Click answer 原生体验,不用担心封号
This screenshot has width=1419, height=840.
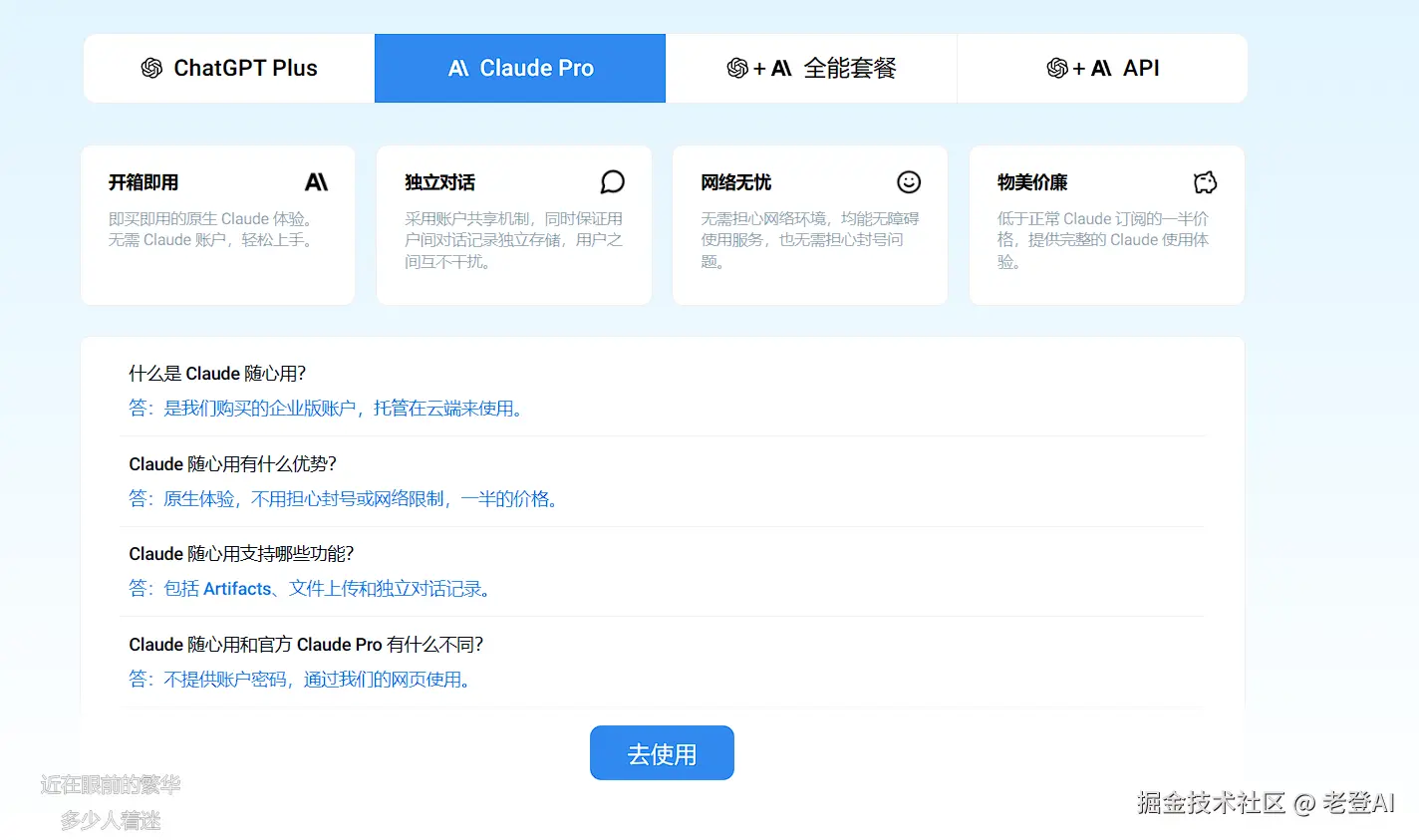(346, 499)
